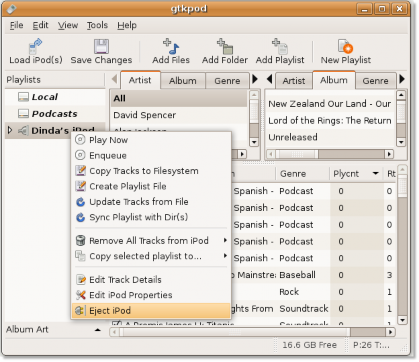Select right pane Genre tab
This screenshot has width=419, height=362.
(375, 81)
